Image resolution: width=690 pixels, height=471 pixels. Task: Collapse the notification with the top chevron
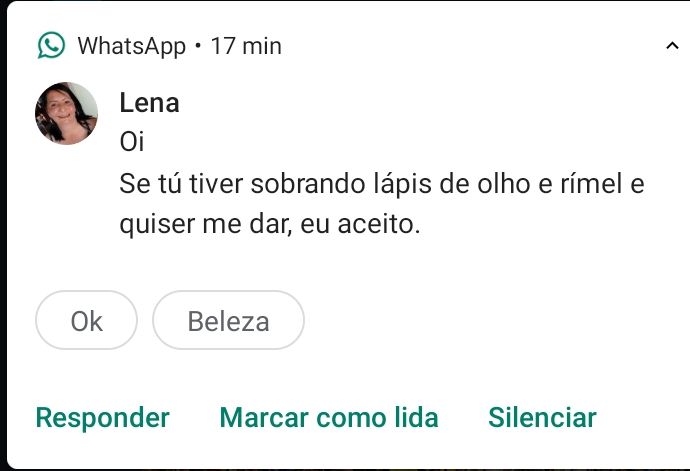tap(671, 46)
